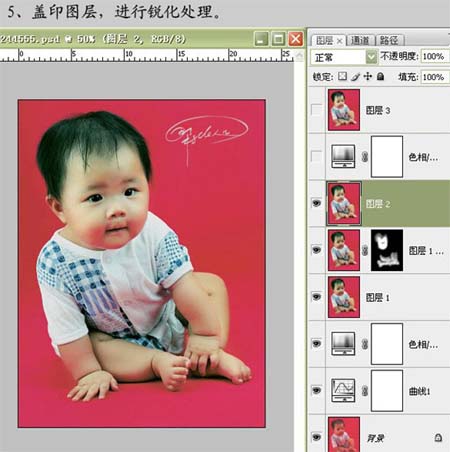The height and width of the screenshot is (452, 450).
Task: Click the mask link chain on lower 色相 layer
Action: coord(365,344)
